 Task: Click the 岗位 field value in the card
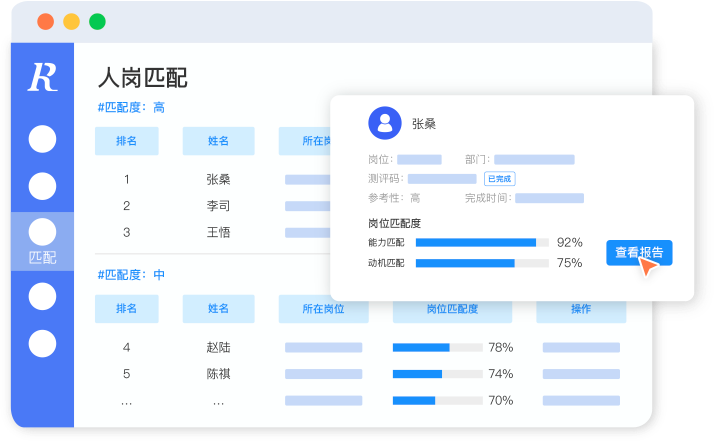419,160
